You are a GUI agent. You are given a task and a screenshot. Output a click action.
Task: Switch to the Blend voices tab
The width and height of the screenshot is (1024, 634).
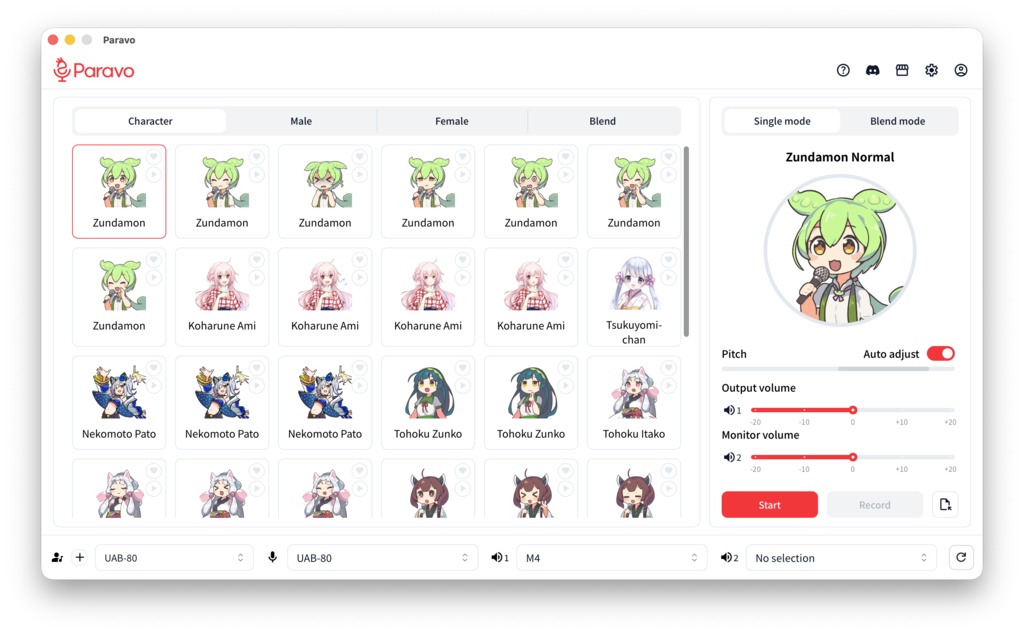pyautogui.click(x=603, y=121)
